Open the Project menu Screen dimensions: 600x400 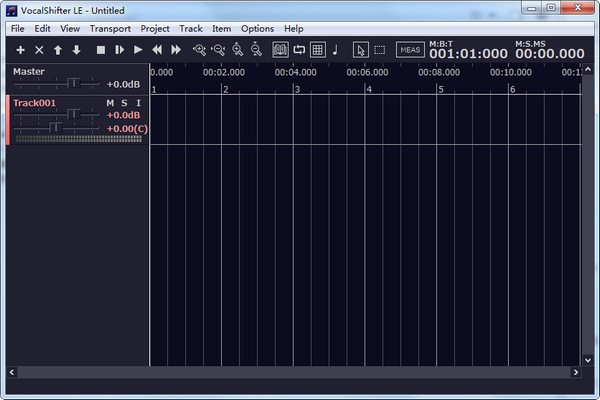click(155, 29)
